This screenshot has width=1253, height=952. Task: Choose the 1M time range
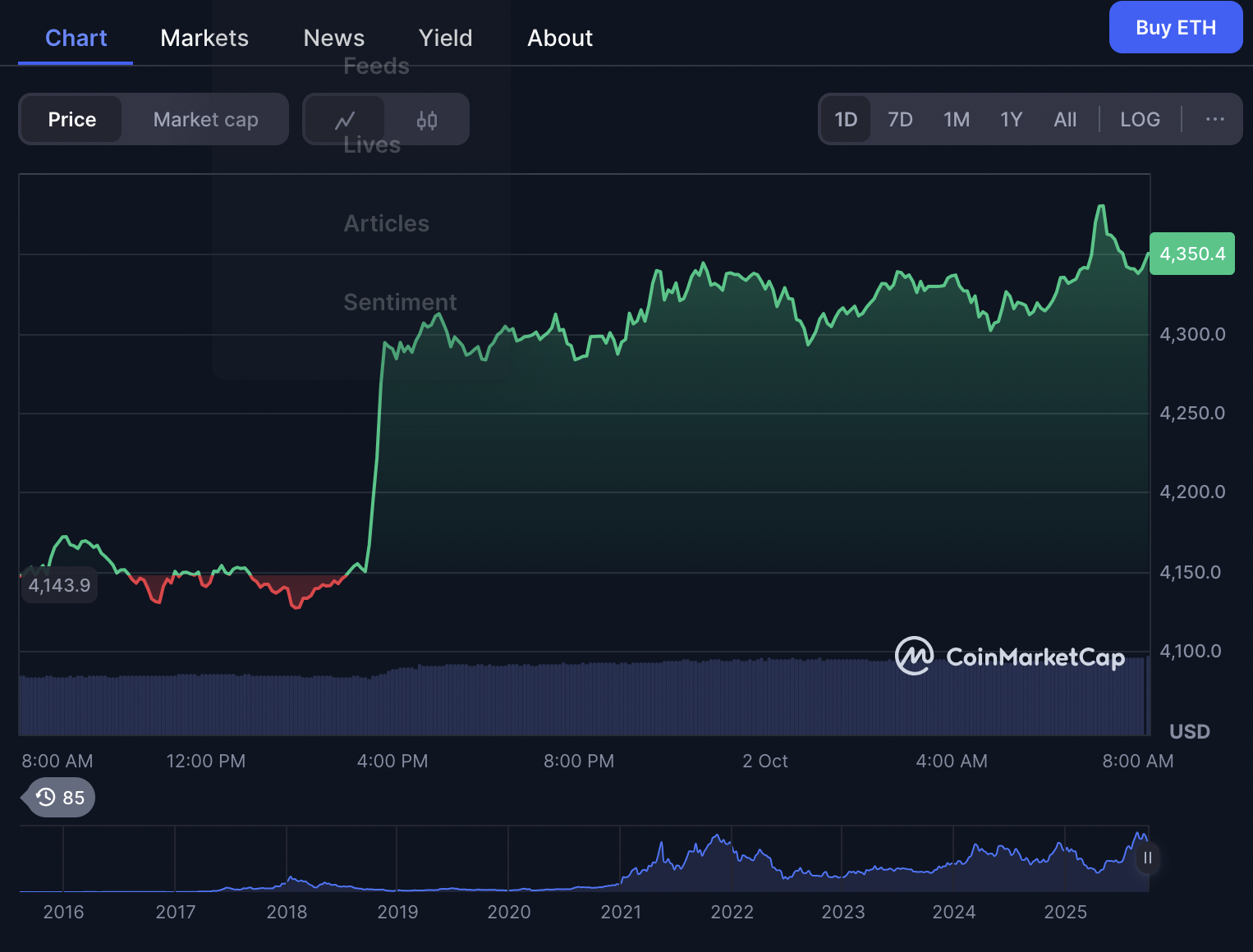(x=957, y=120)
